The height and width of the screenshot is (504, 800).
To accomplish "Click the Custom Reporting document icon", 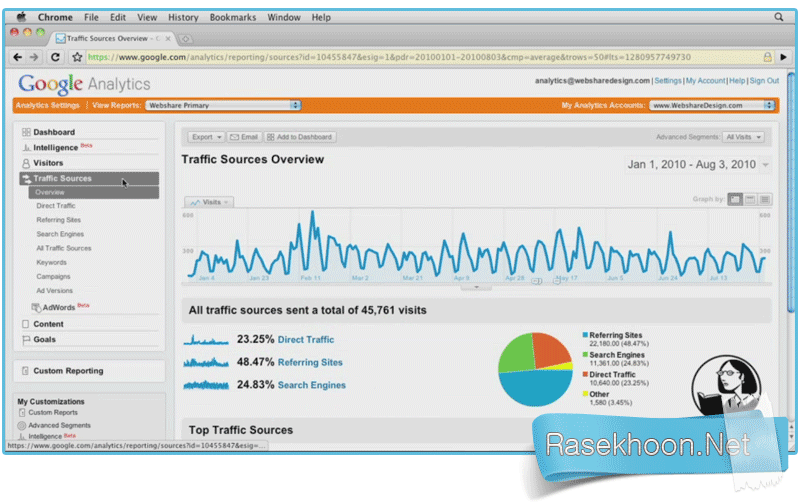I will pyautogui.click(x=25, y=371).
